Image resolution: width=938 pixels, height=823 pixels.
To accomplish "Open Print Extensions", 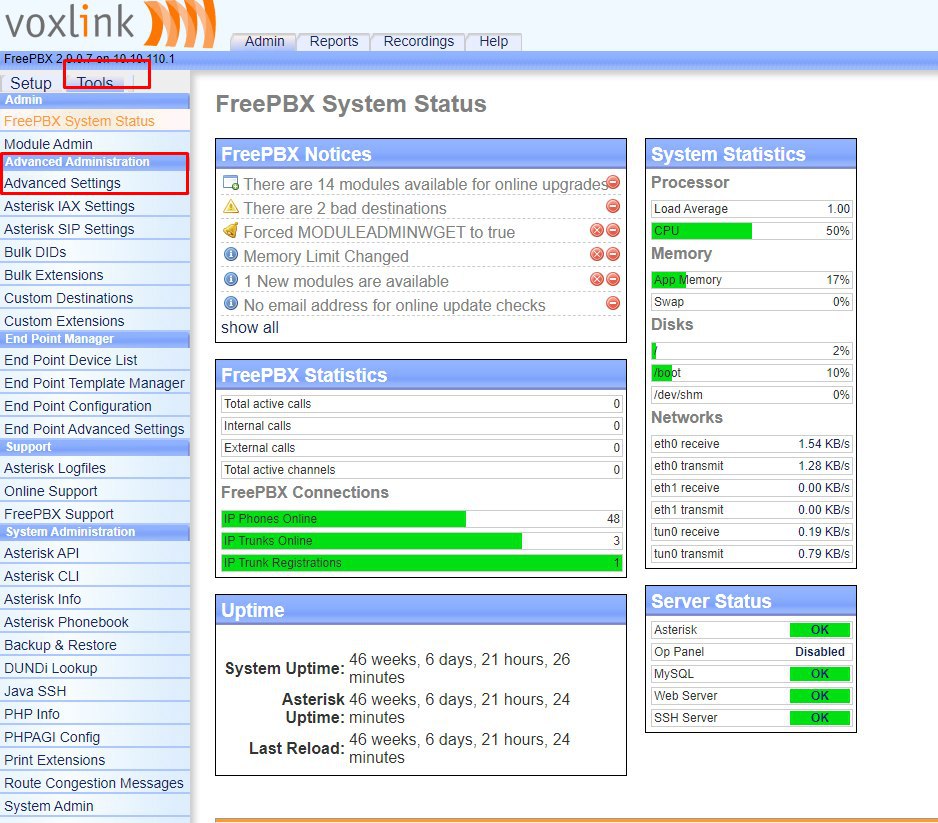I will pyautogui.click(x=95, y=760).
